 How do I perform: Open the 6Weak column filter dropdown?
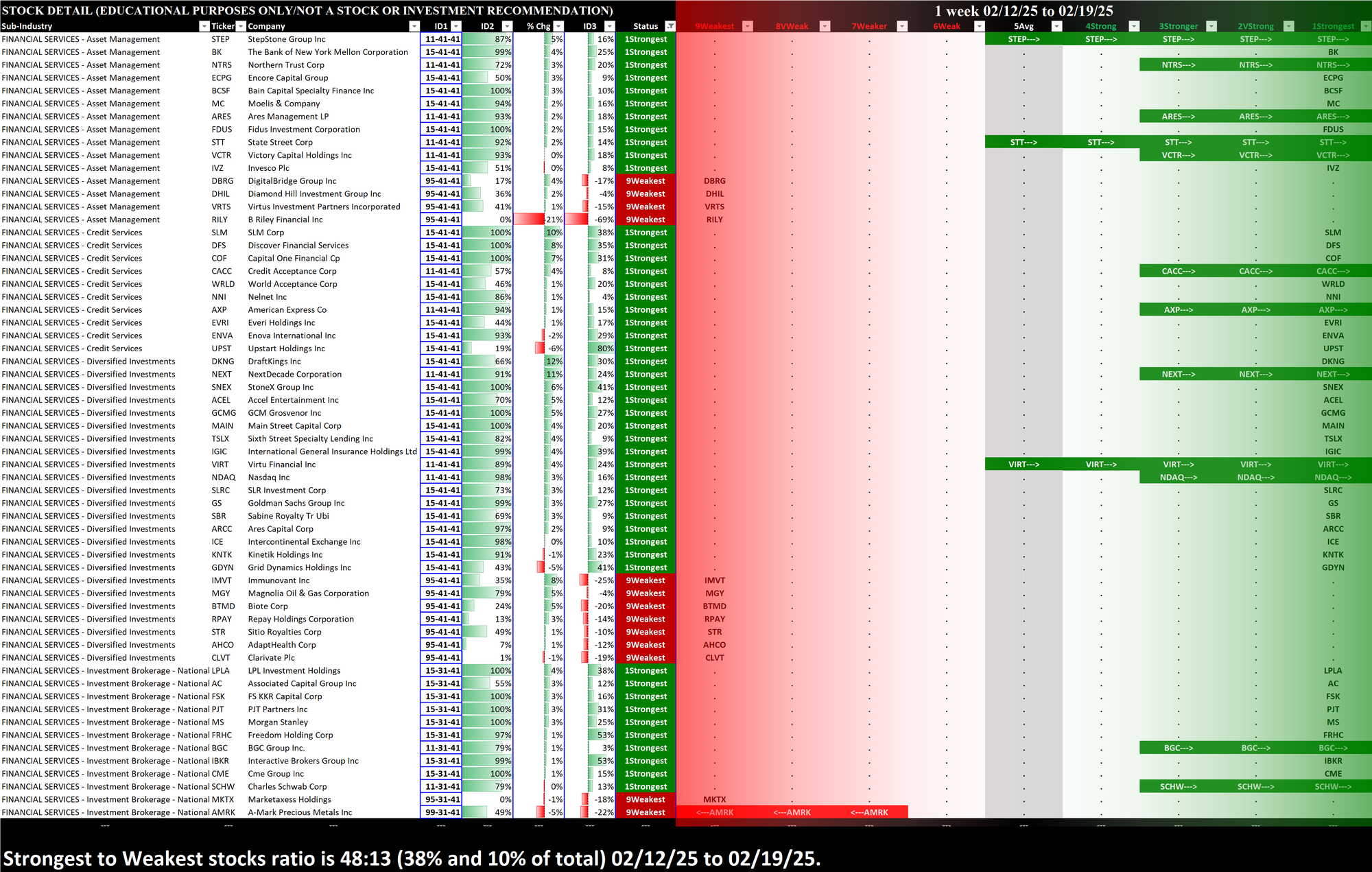point(980,26)
